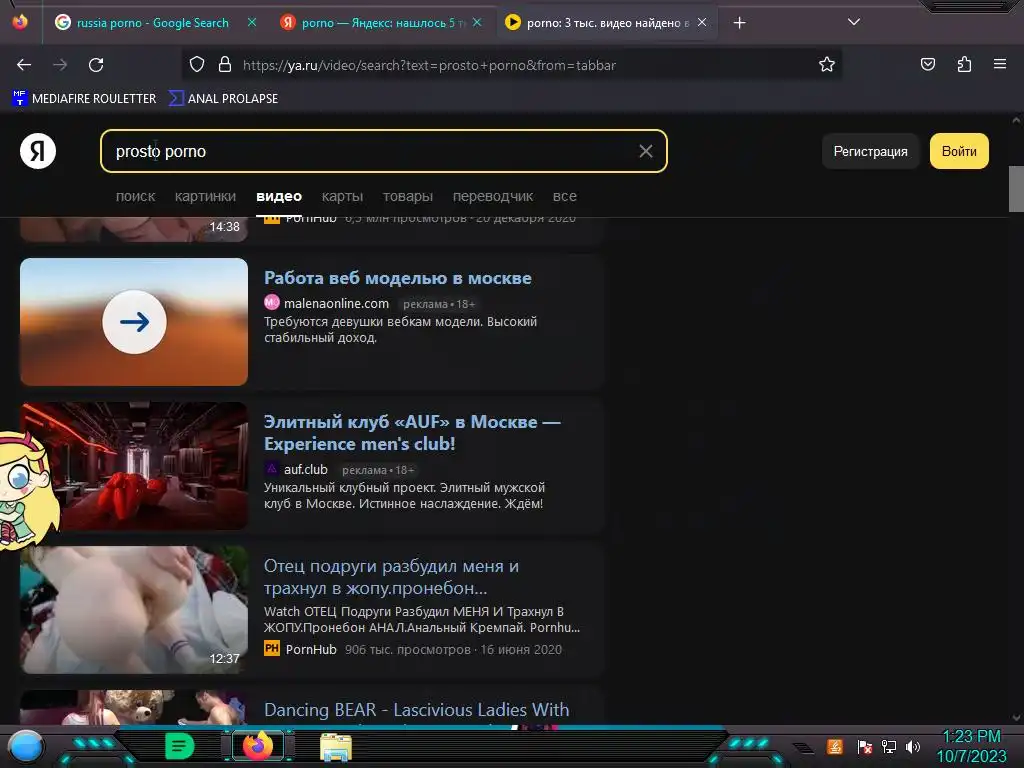Viewport: 1024px width, 768px height.
Task: Go forward one page
Action: pyautogui.click(x=60, y=65)
